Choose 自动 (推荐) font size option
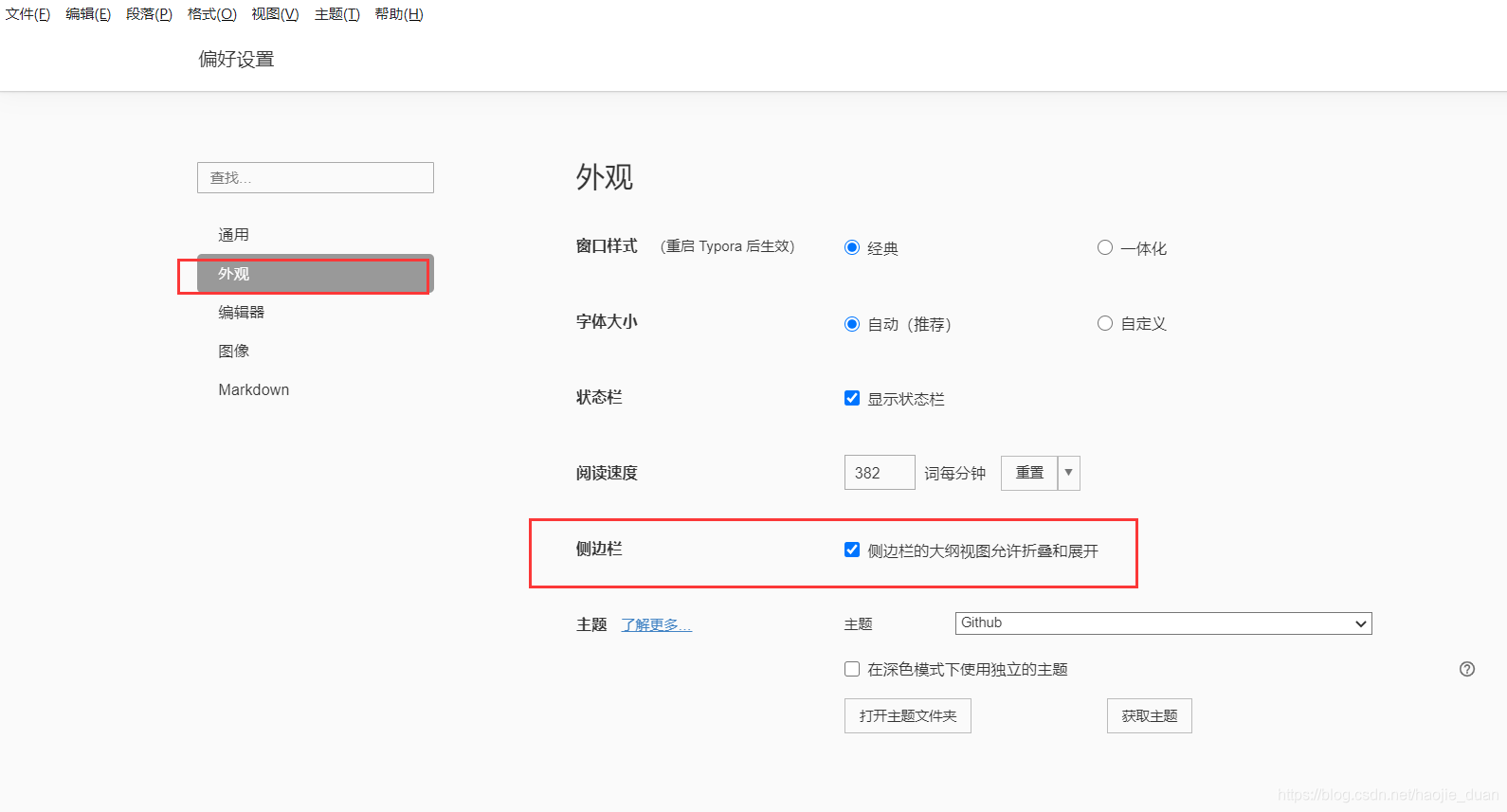1507x812 pixels. (x=852, y=324)
